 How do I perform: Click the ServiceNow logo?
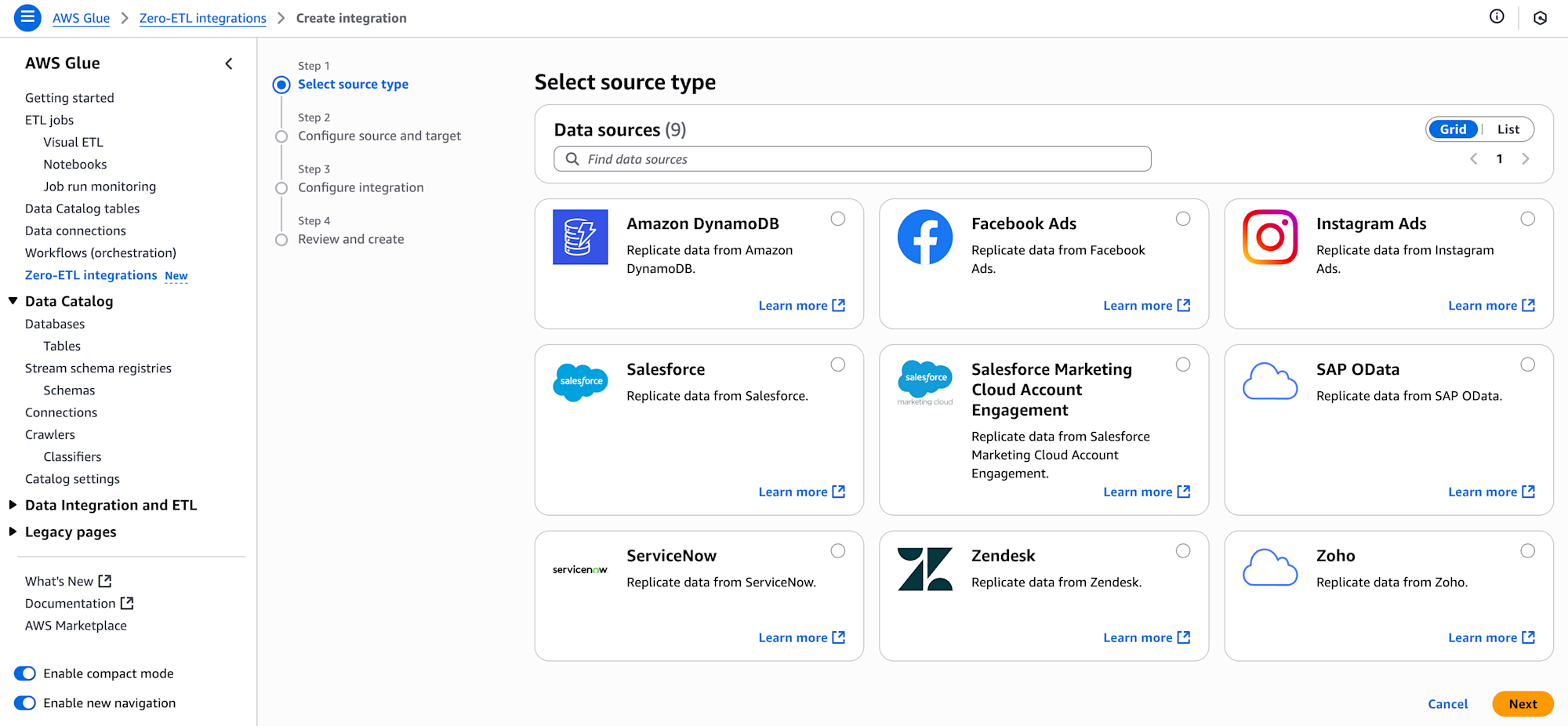click(x=580, y=569)
